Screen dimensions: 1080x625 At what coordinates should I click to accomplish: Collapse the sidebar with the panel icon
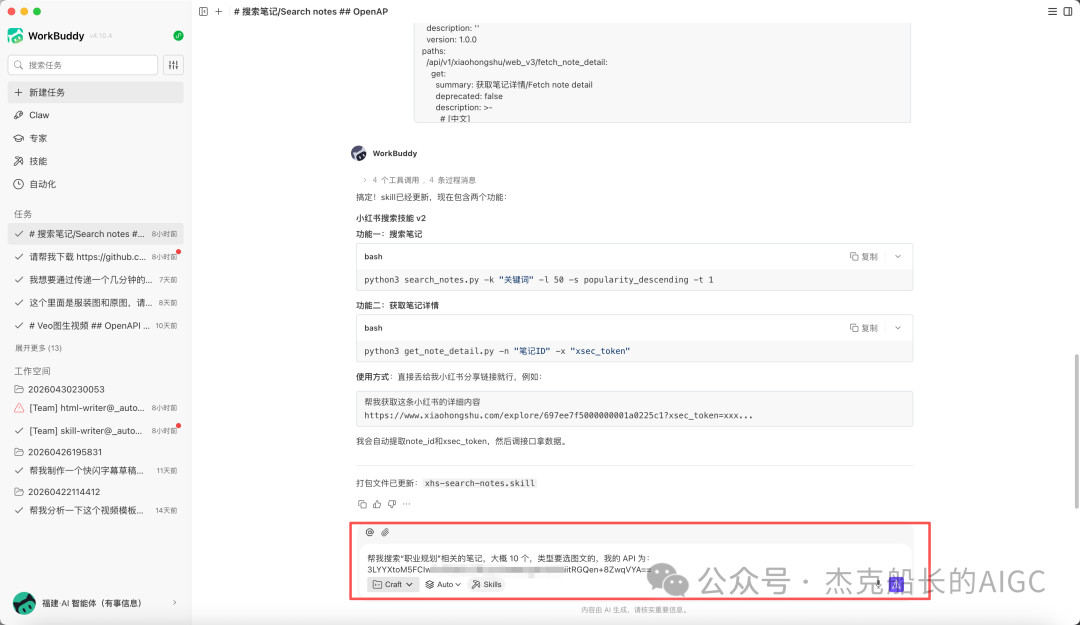pos(203,12)
